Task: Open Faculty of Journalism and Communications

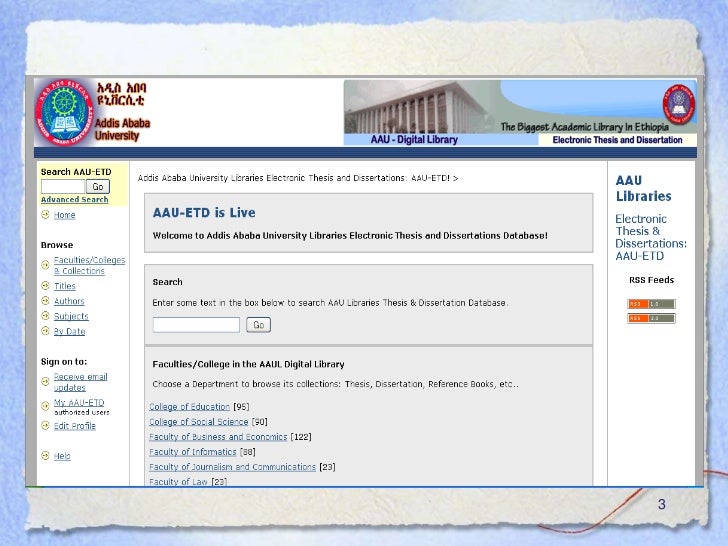Action: pos(233,467)
